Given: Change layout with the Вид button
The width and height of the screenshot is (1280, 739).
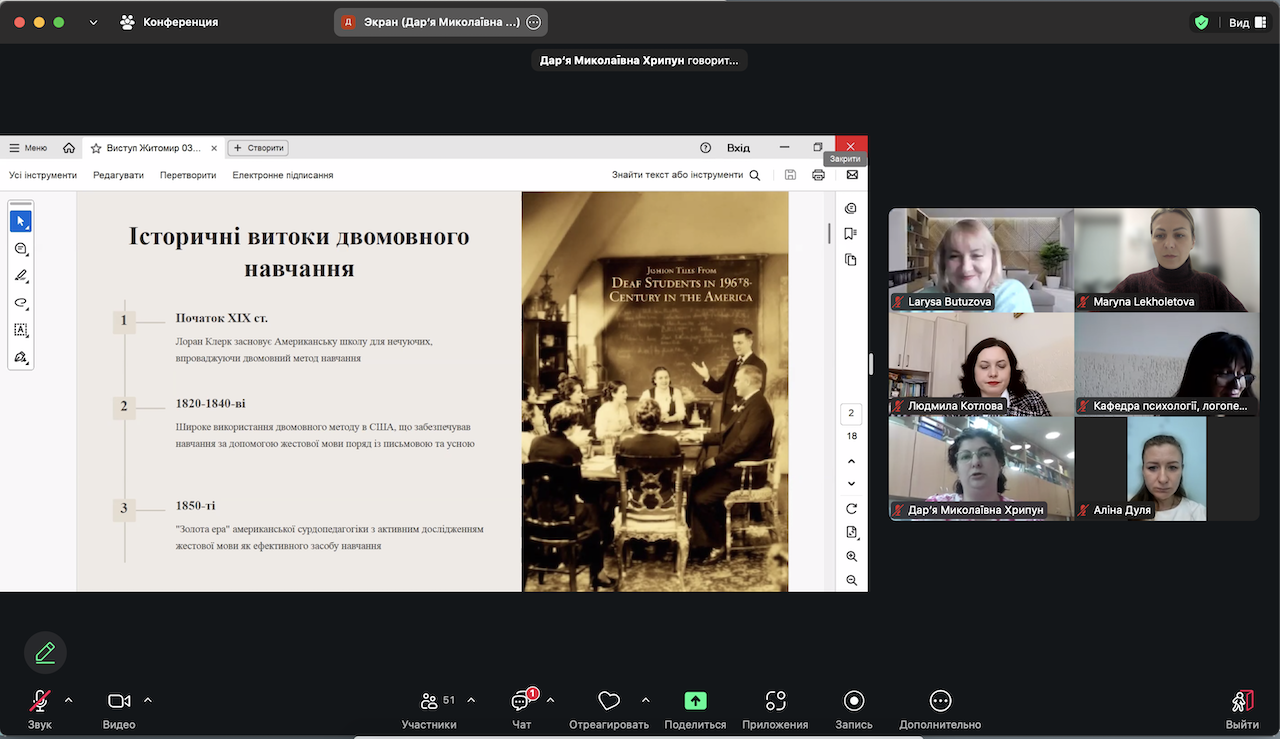Looking at the screenshot, I should click(x=1246, y=22).
